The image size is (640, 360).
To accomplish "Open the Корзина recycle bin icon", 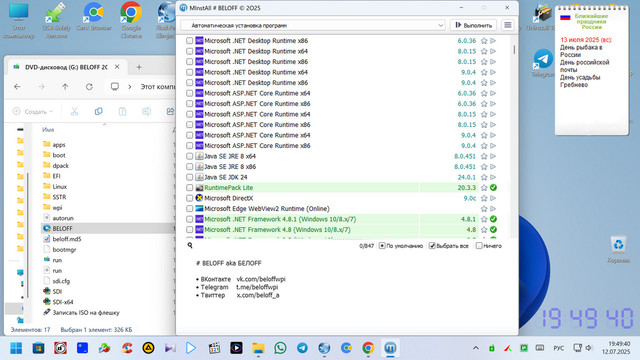I will point(618,250).
